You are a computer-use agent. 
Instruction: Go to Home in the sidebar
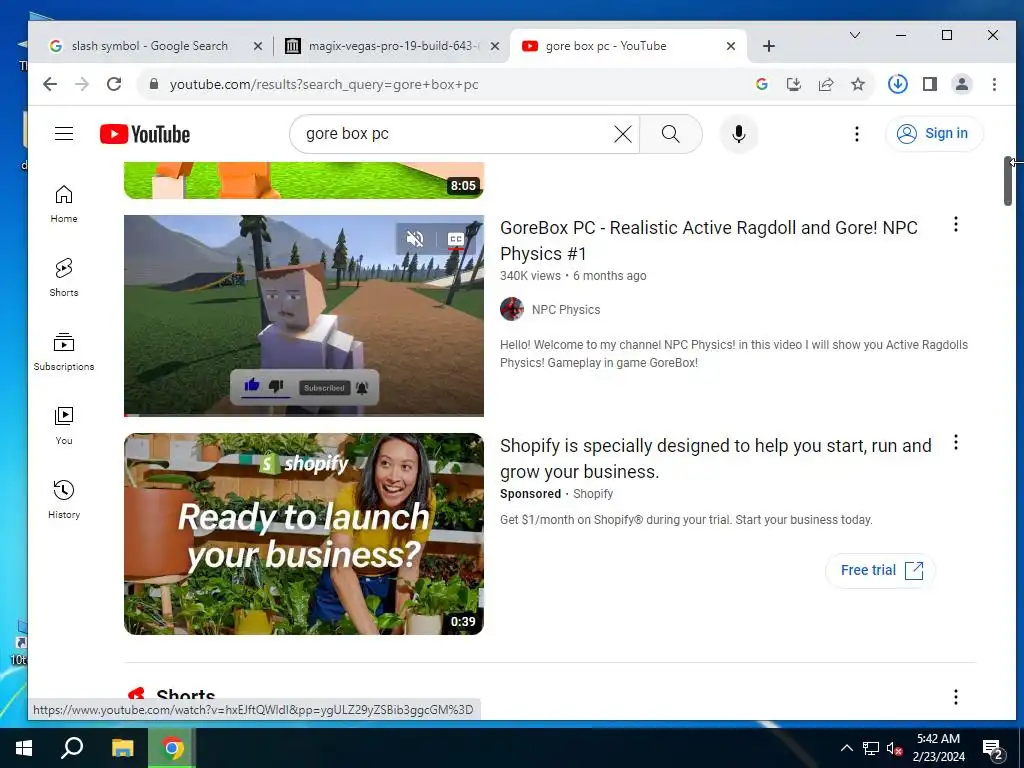64,204
